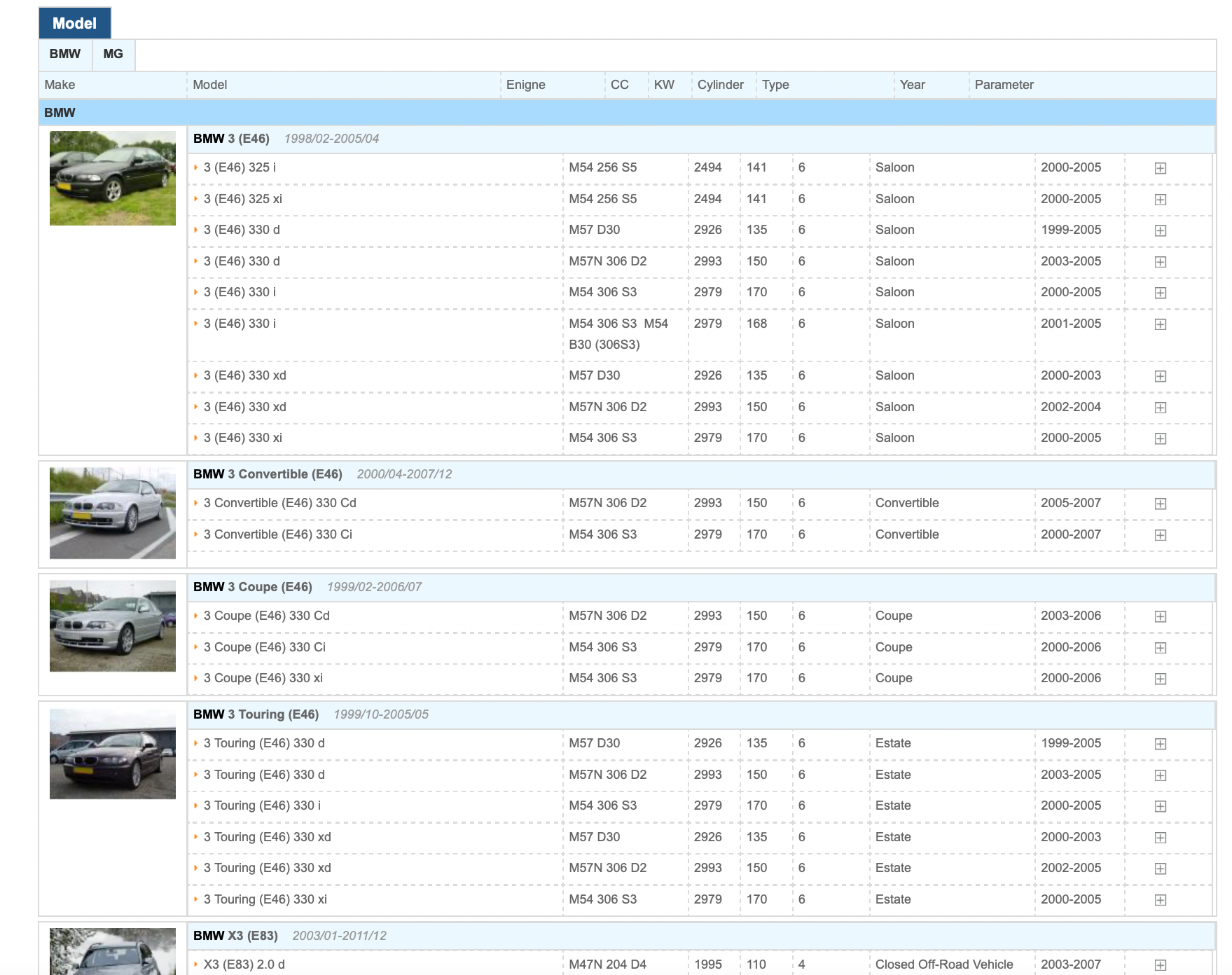Click the BMW 3 Convertible (E46) heading
Image resolution: width=1232 pixels, height=975 pixels.
pos(268,474)
